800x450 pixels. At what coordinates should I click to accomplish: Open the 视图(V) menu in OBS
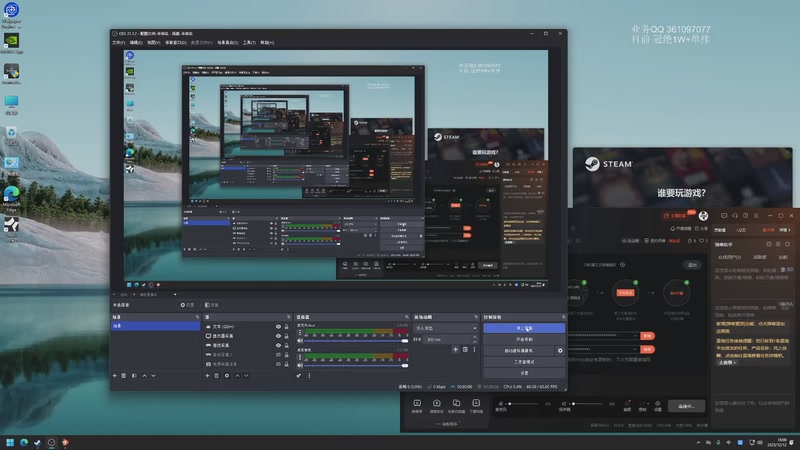click(154, 43)
